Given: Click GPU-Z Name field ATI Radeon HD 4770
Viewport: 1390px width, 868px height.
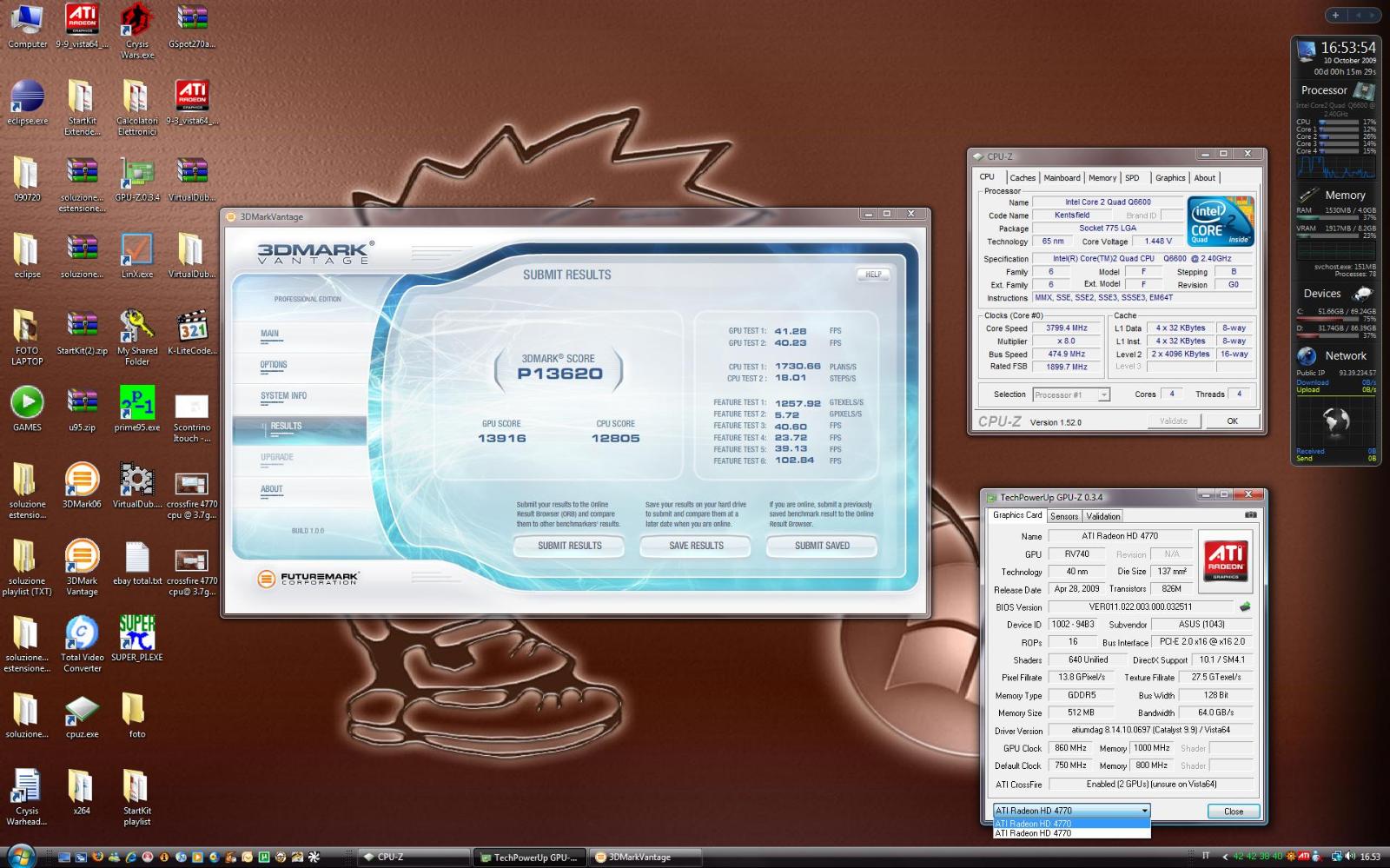Looking at the screenshot, I should [x=1119, y=536].
